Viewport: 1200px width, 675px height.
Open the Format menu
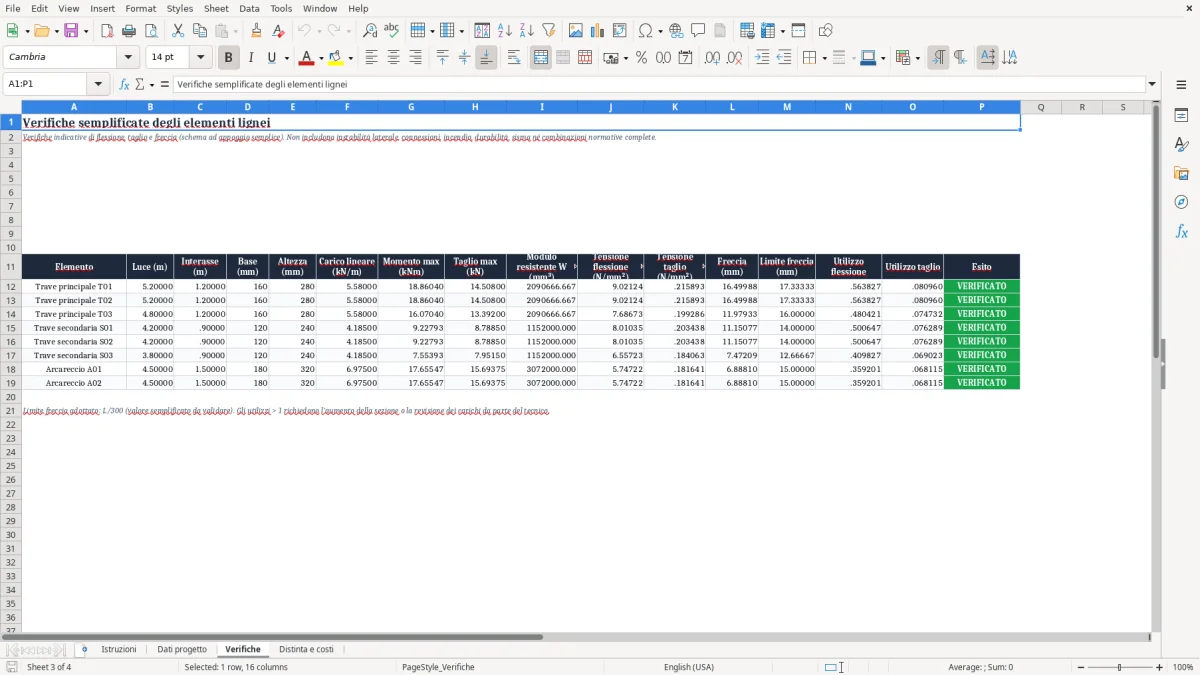(140, 8)
